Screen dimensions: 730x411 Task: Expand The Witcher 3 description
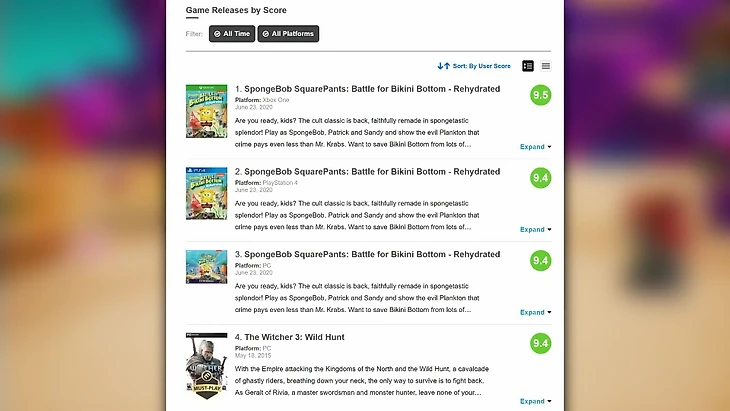(535, 401)
